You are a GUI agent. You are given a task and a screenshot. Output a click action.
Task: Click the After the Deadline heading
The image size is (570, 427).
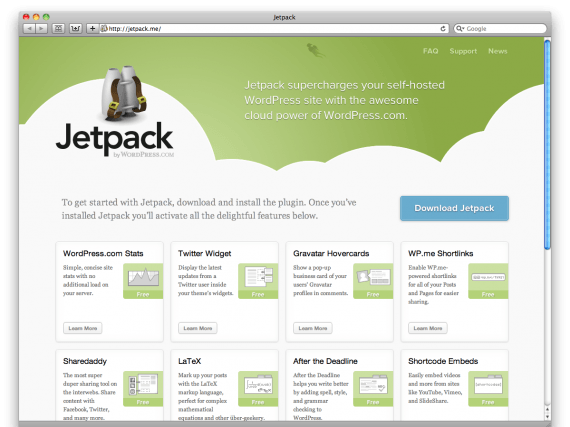point(325,361)
